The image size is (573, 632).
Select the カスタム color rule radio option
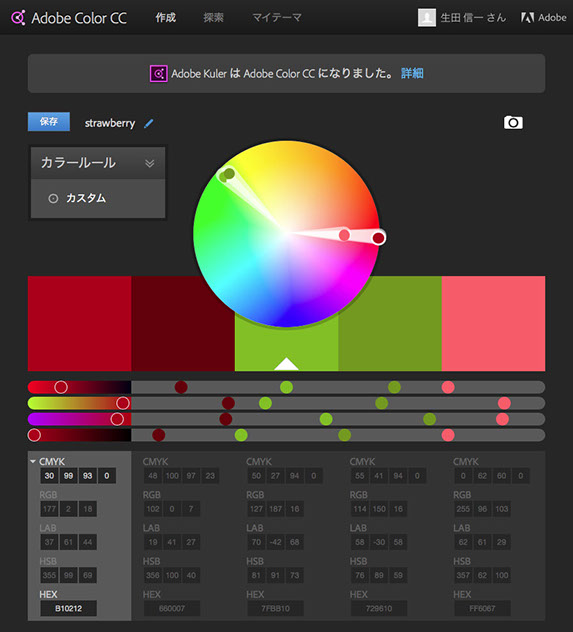click(x=53, y=198)
